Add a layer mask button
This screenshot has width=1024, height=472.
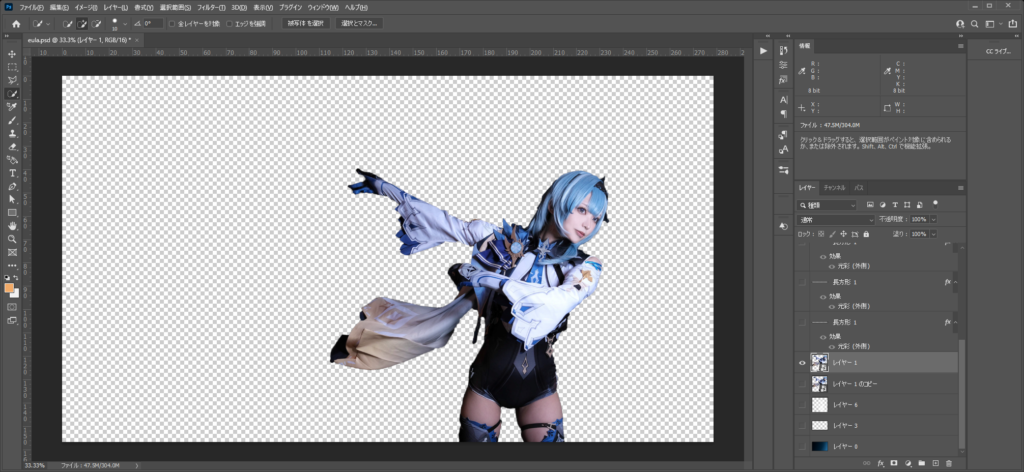(x=894, y=463)
